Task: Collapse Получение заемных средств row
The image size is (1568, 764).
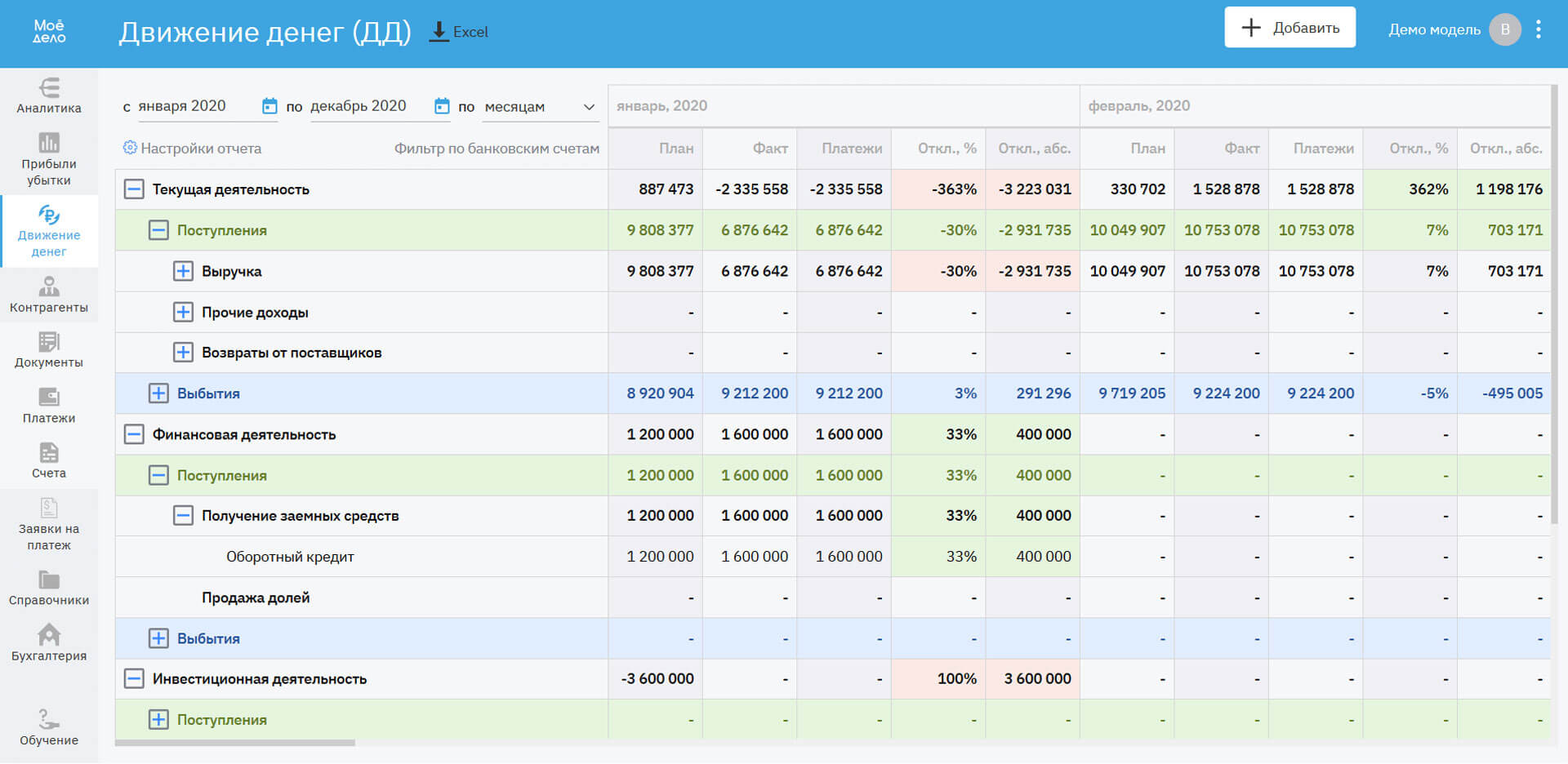Action: click(183, 516)
